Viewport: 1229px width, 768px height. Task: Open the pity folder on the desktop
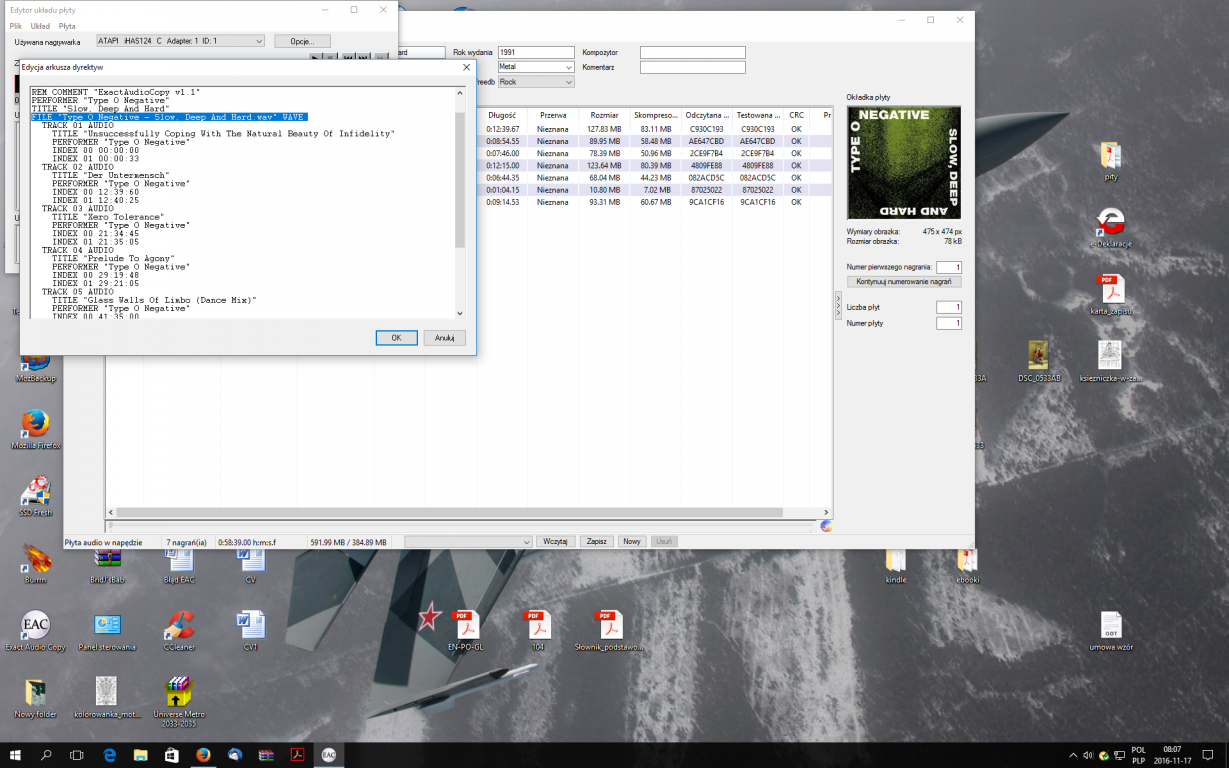[x=1110, y=160]
